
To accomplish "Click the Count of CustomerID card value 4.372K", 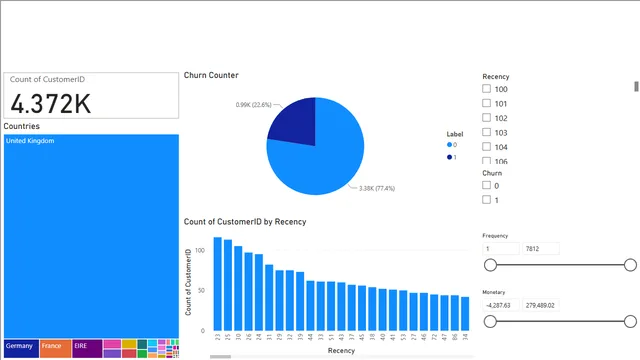I will 51,104.
